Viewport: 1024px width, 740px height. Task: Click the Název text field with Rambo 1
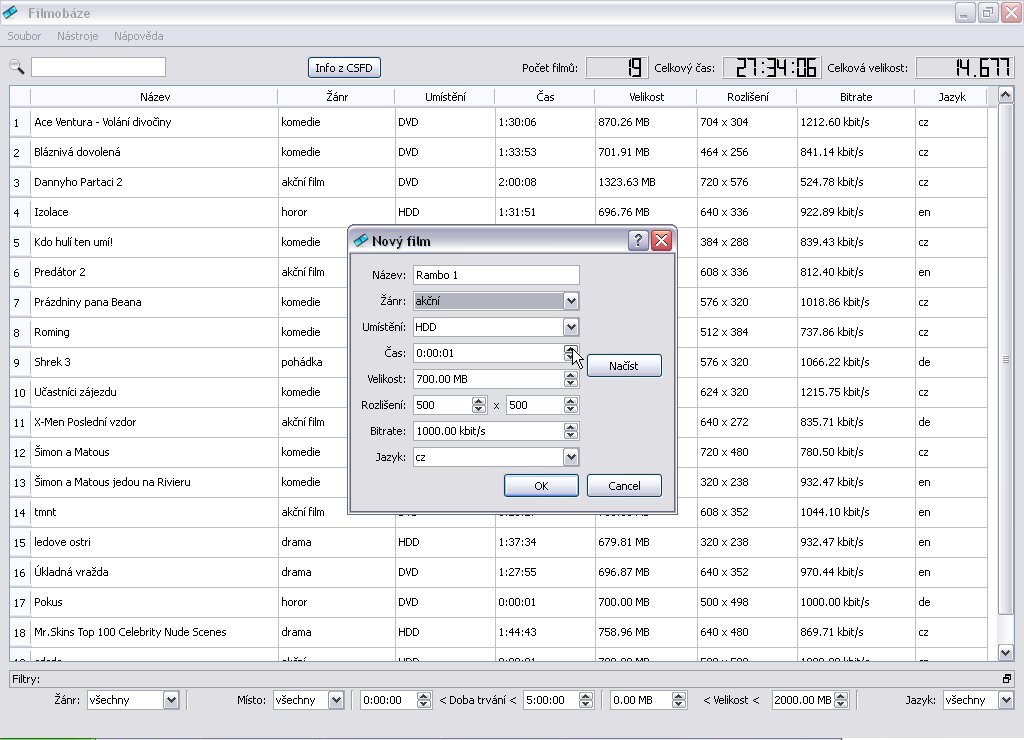click(496, 275)
